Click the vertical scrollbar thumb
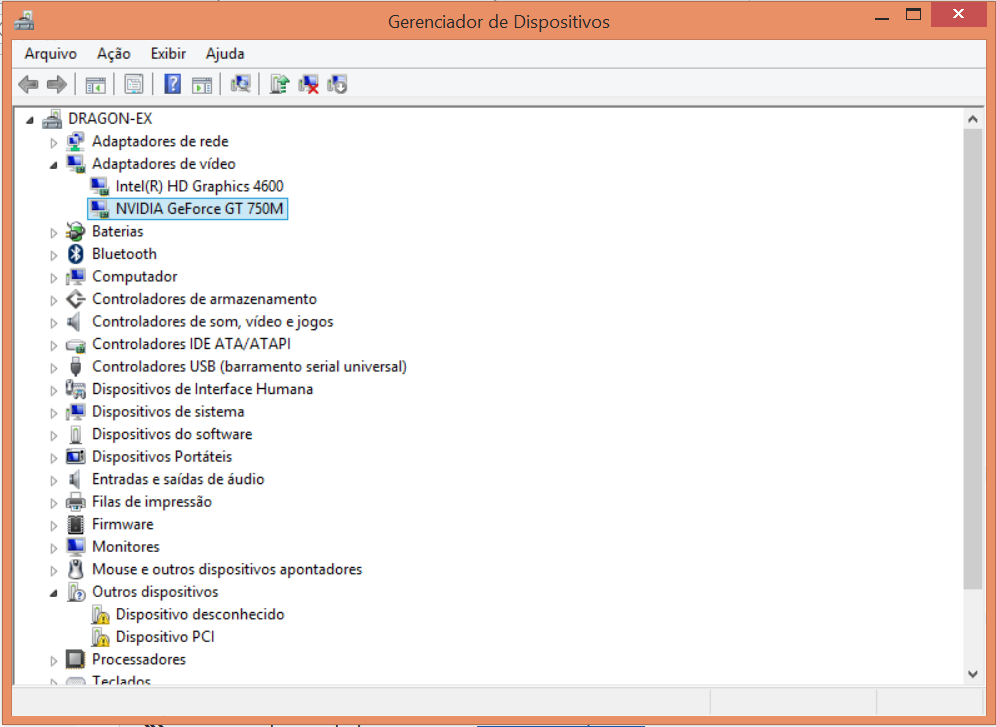Viewport: 996px width, 727px height. point(972,359)
